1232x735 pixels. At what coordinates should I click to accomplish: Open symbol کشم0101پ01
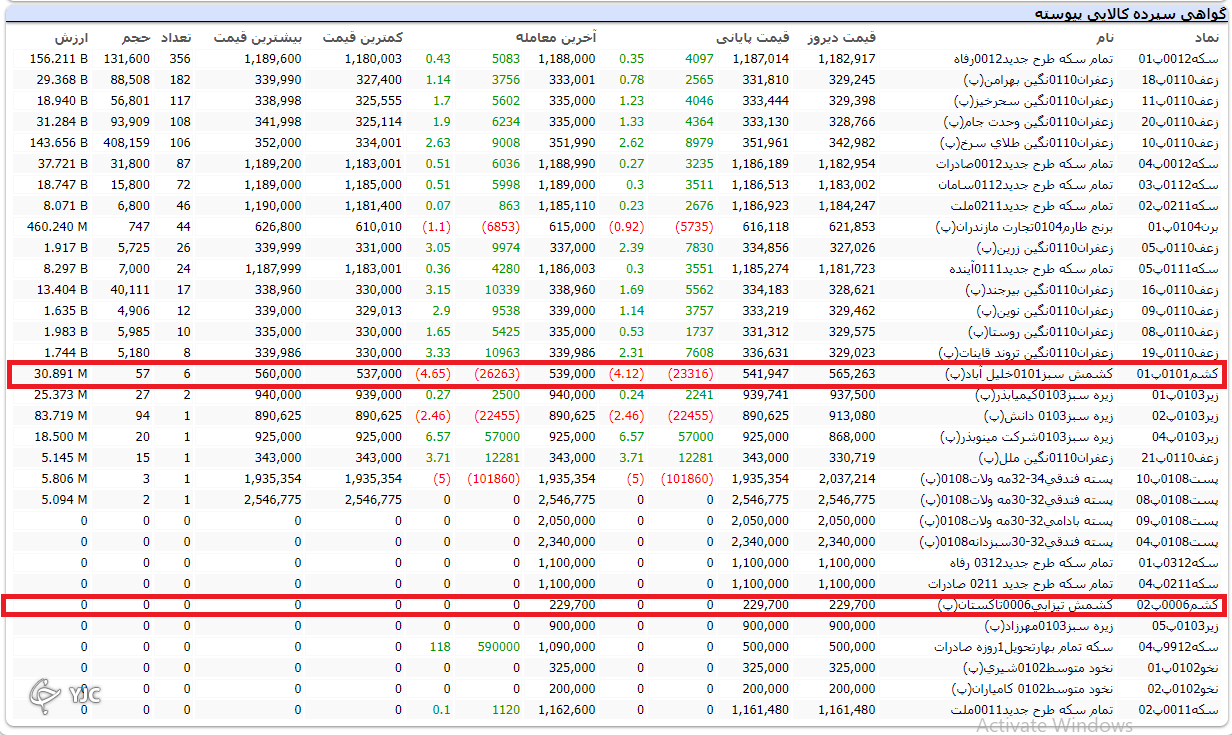tap(1180, 374)
